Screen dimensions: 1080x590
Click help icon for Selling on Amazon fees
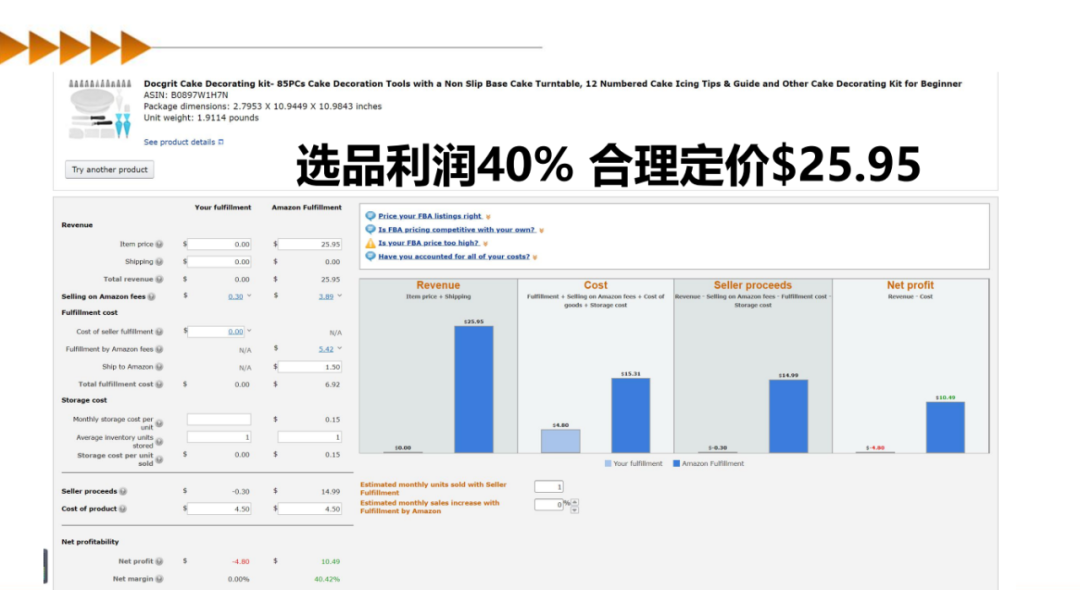(152, 297)
